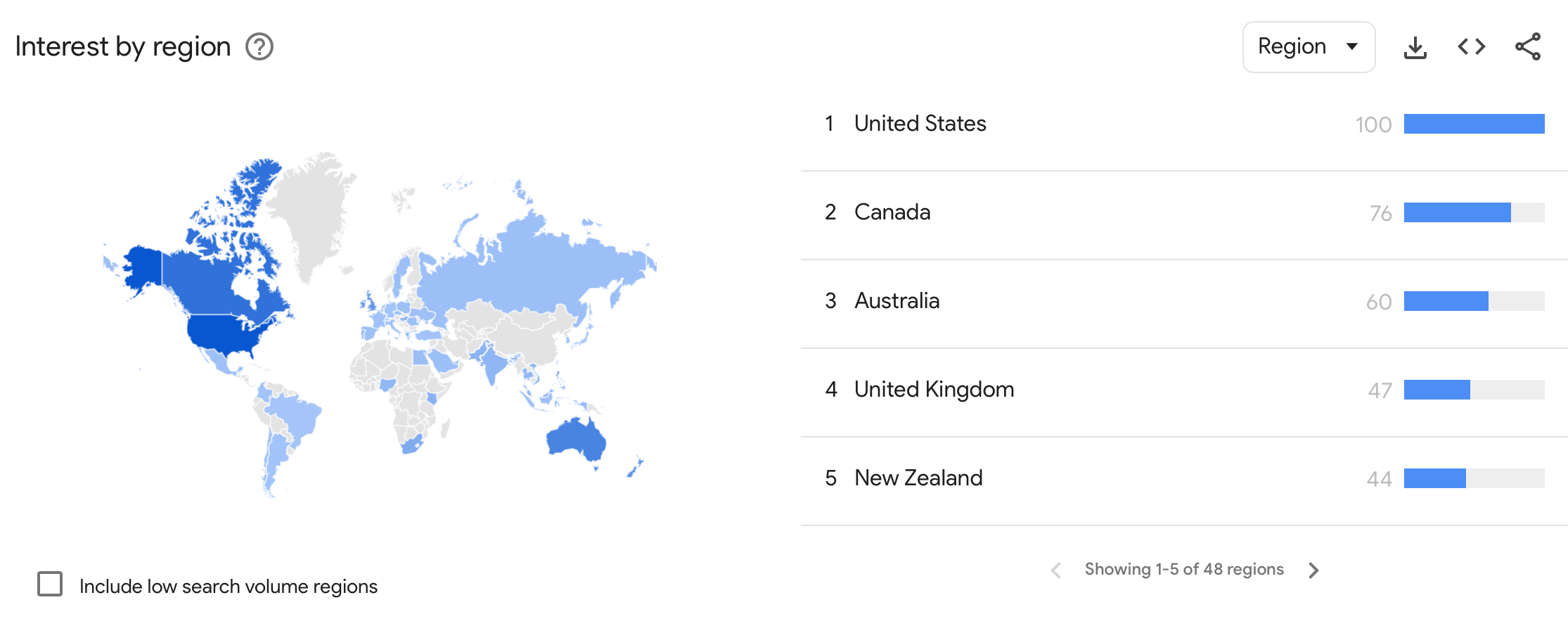Choose New Zealand from the list
This screenshot has width=1568, height=626.
(918, 478)
